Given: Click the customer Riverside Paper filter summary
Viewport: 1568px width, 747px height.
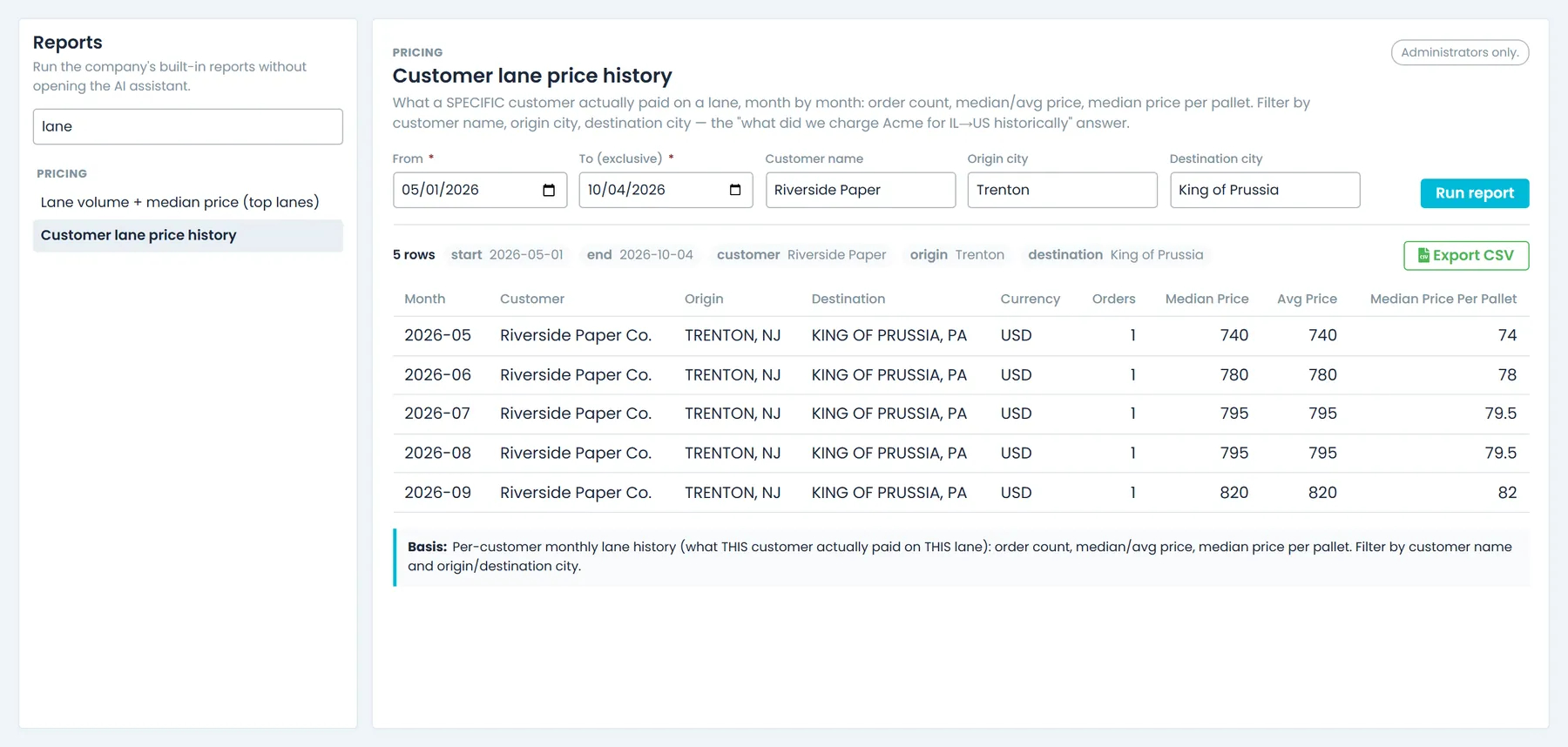Looking at the screenshot, I should tap(801, 255).
